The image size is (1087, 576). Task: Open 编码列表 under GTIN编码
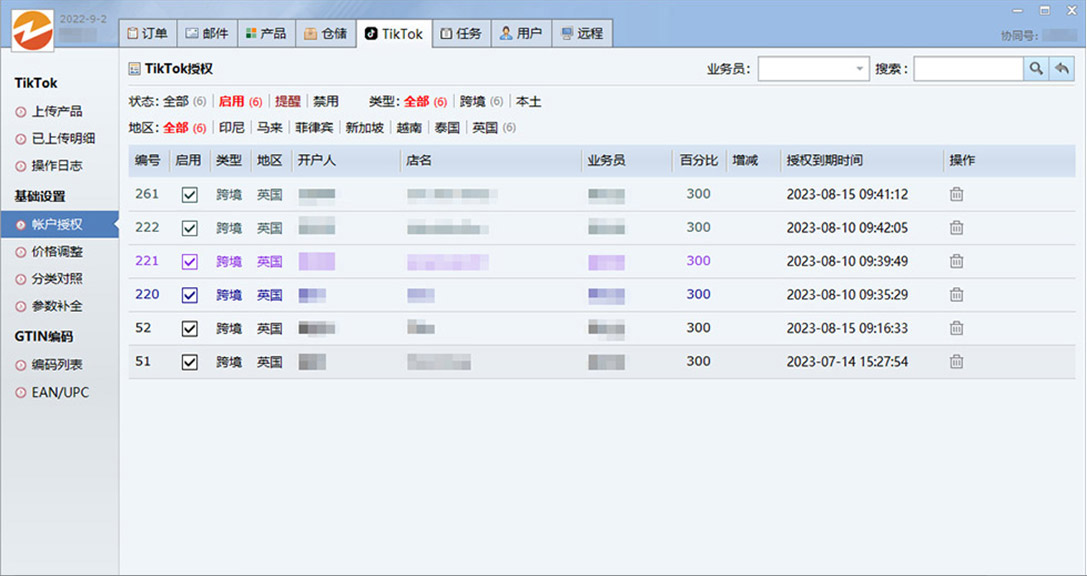pyautogui.click(x=57, y=365)
